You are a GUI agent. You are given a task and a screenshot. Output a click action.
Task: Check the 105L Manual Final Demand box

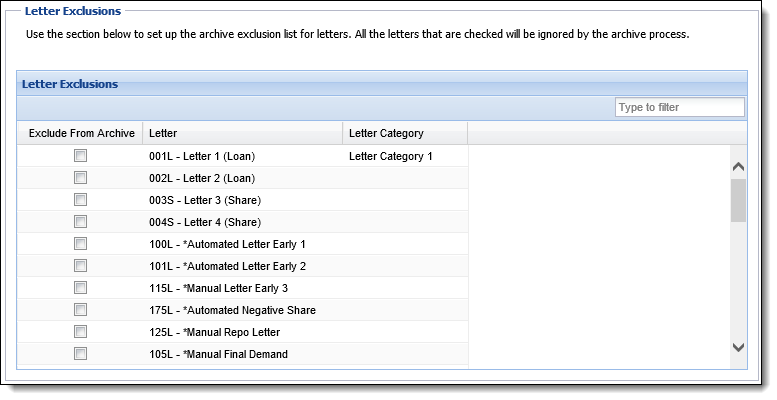click(80, 353)
